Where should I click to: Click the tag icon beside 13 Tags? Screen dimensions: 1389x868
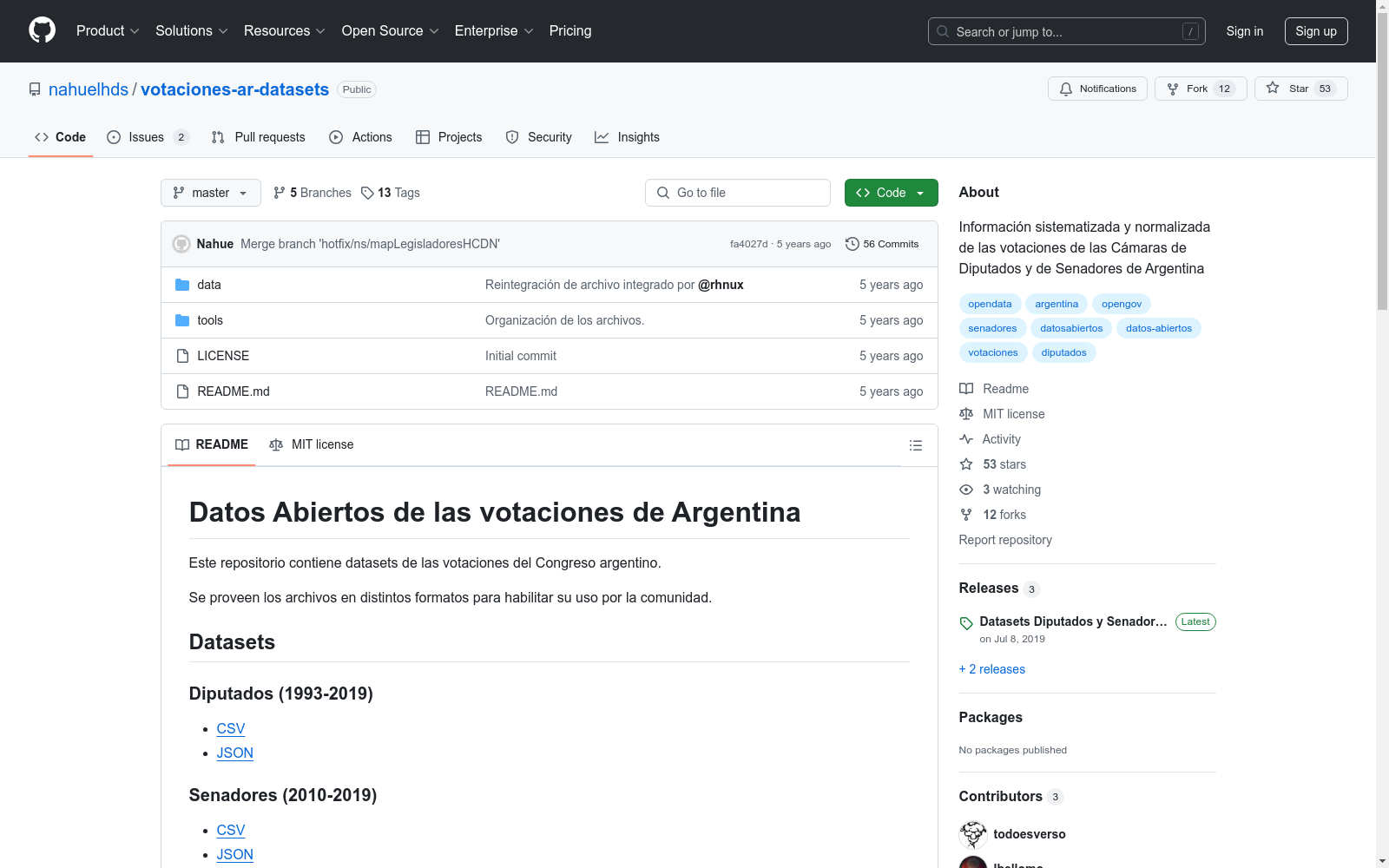coord(367,193)
